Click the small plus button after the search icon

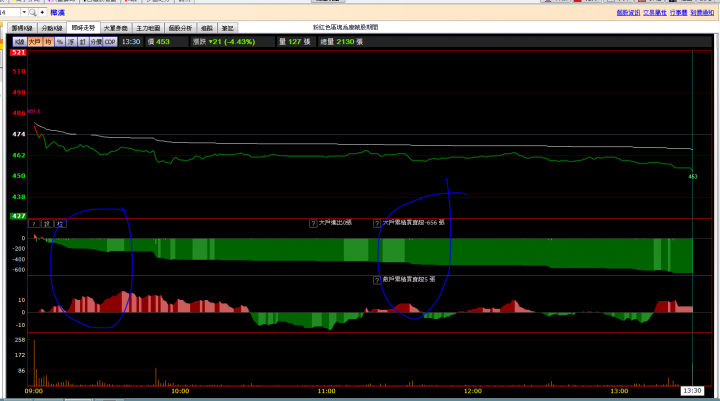tap(42, 12)
